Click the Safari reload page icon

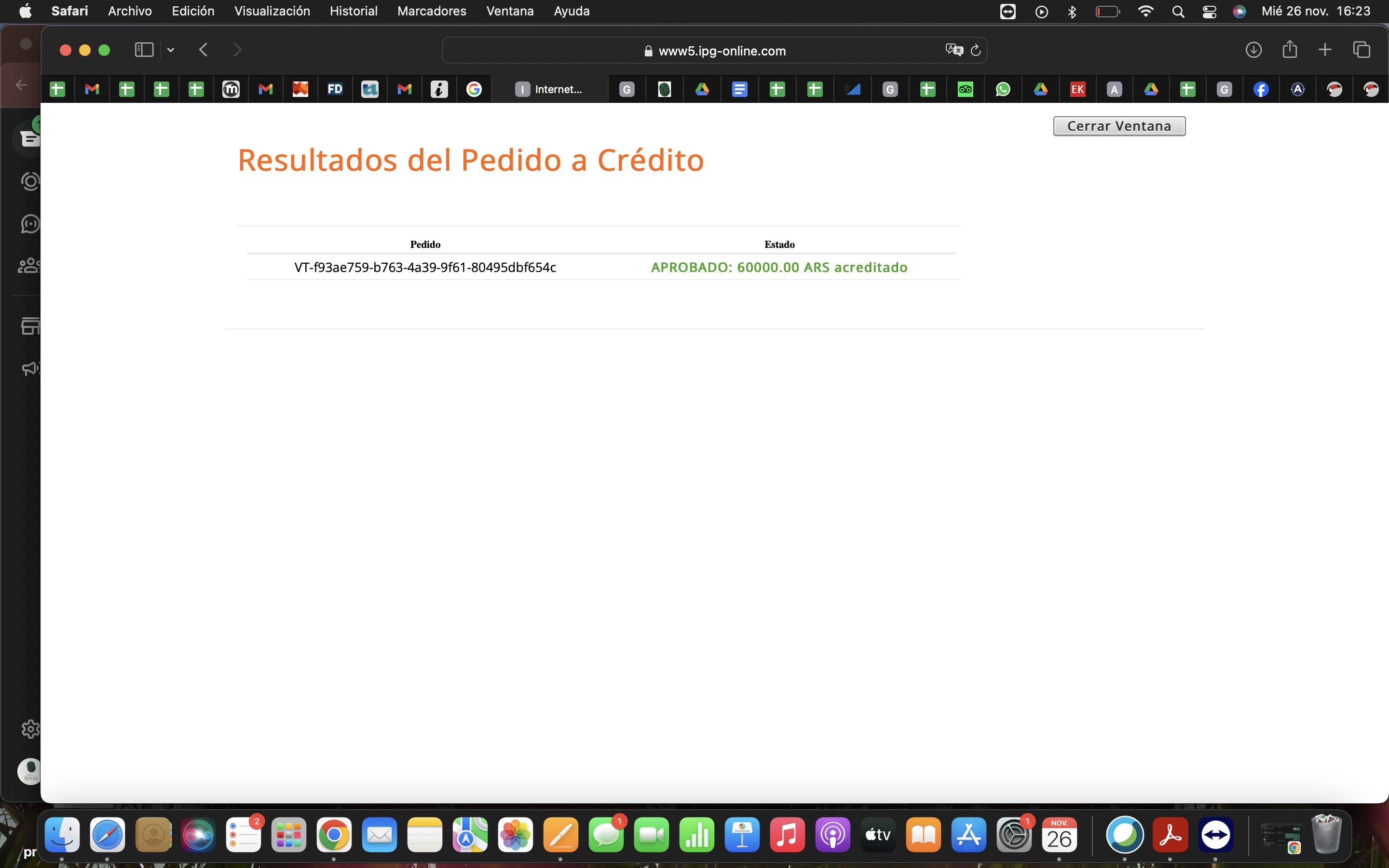975,51
